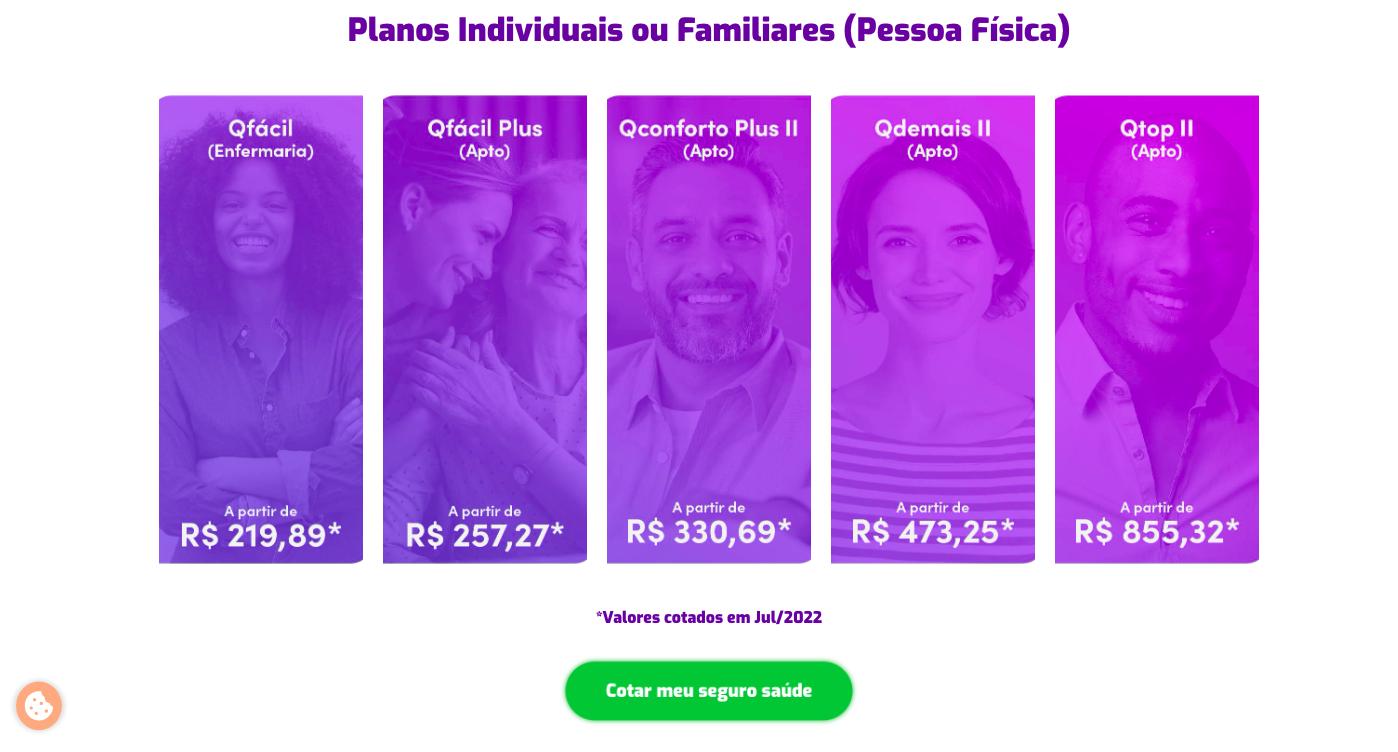1398x752 pixels.
Task: Pick the Qdemais II plan title
Action: pyautogui.click(x=932, y=129)
